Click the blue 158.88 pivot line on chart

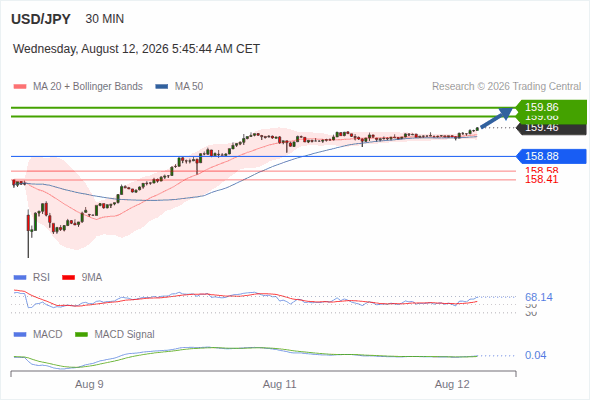[x=263, y=156]
